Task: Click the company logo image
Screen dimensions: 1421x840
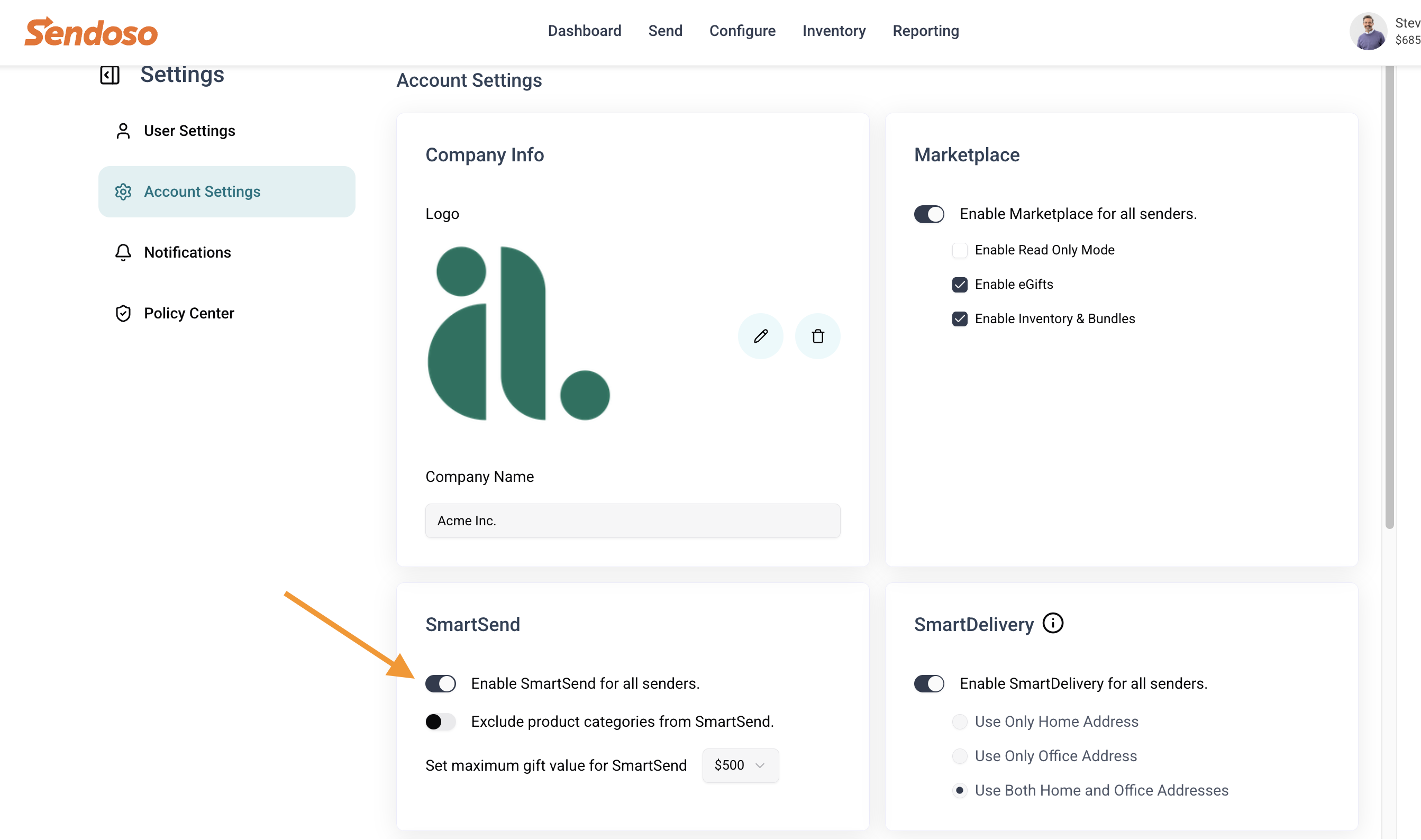Action: 518,333
